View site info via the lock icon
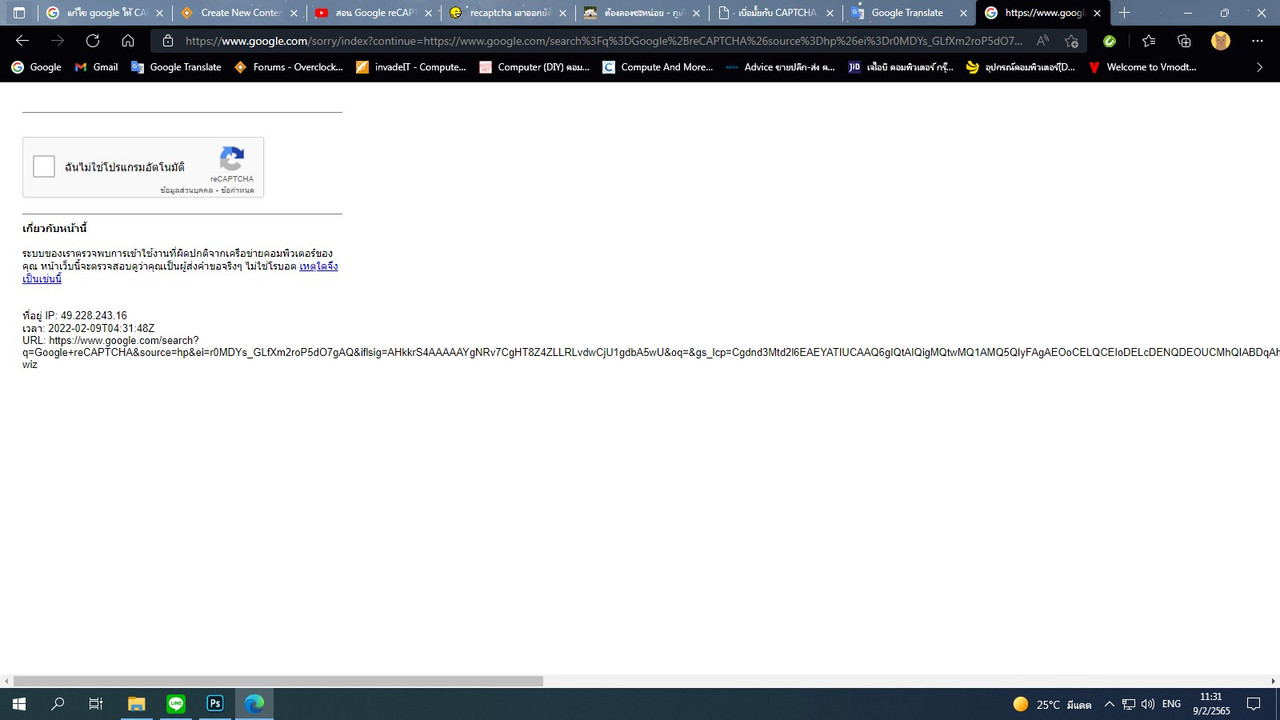 point(168,41)
